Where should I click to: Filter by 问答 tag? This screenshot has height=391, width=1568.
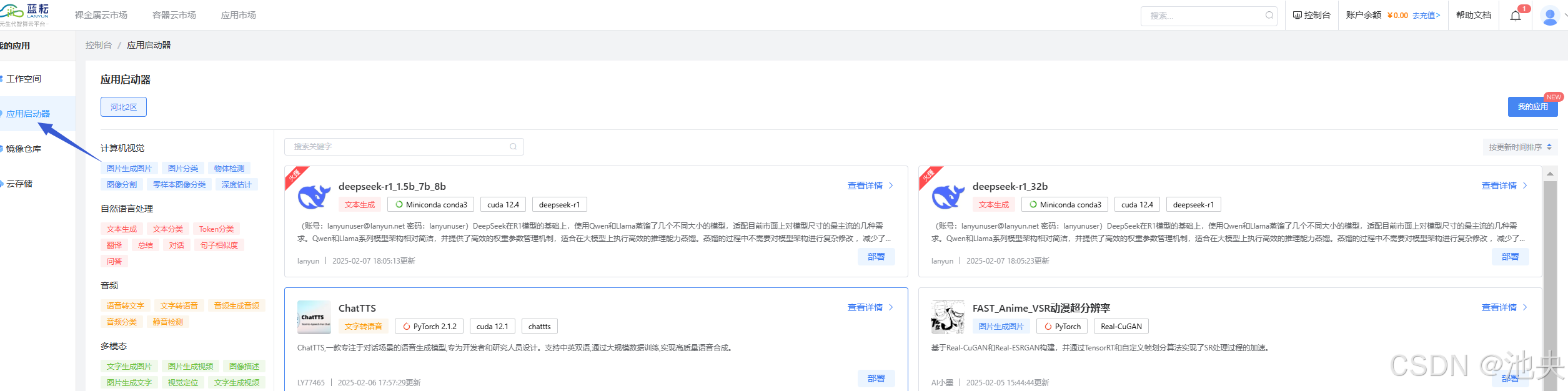(x=114, y=262)
